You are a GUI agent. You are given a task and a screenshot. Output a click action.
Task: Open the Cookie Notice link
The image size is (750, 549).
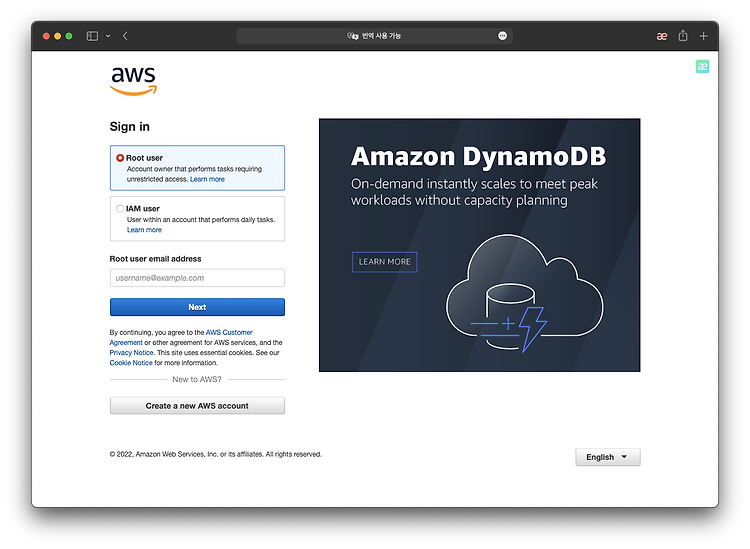click(131, 363)
